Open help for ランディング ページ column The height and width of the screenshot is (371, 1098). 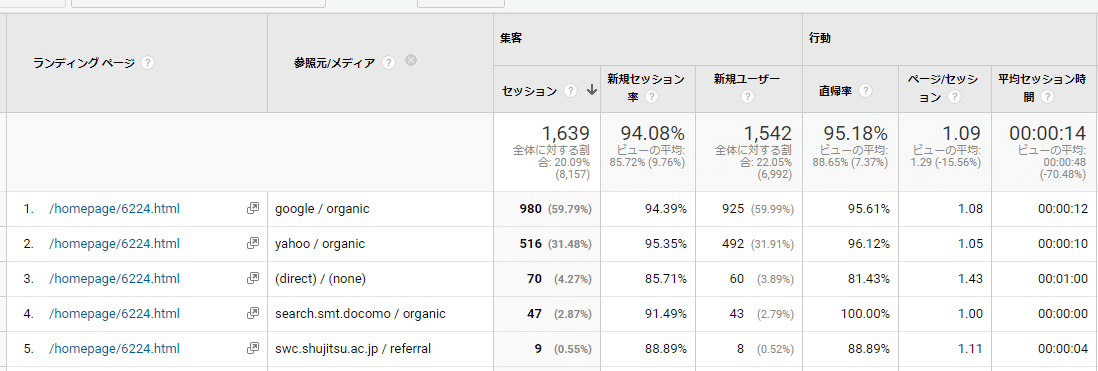[147, 63]
